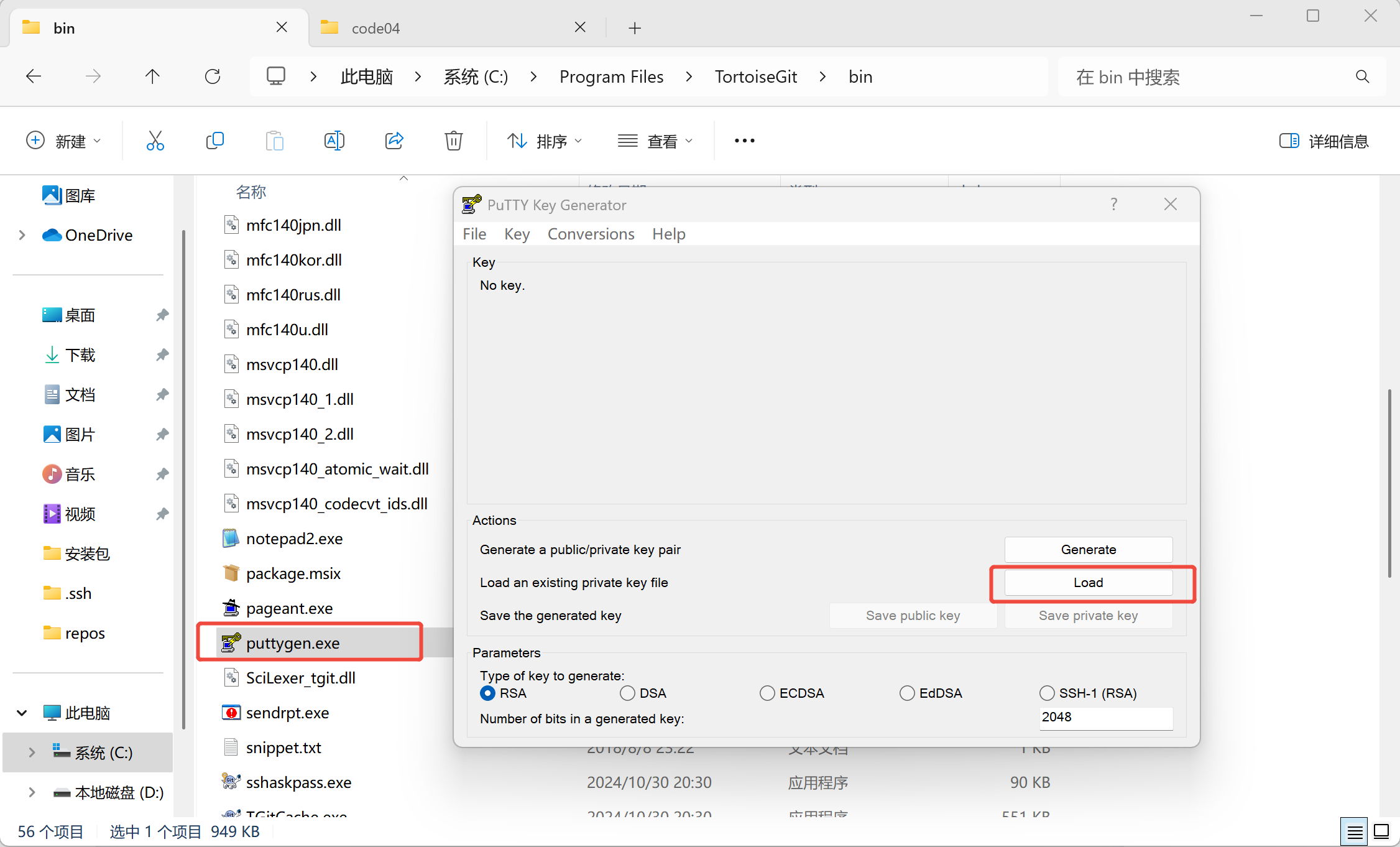The width and height of the screenshot is (1400, 847).
Task: Open the Downloads (下载) sidebar folder
Action: [69, 355]
